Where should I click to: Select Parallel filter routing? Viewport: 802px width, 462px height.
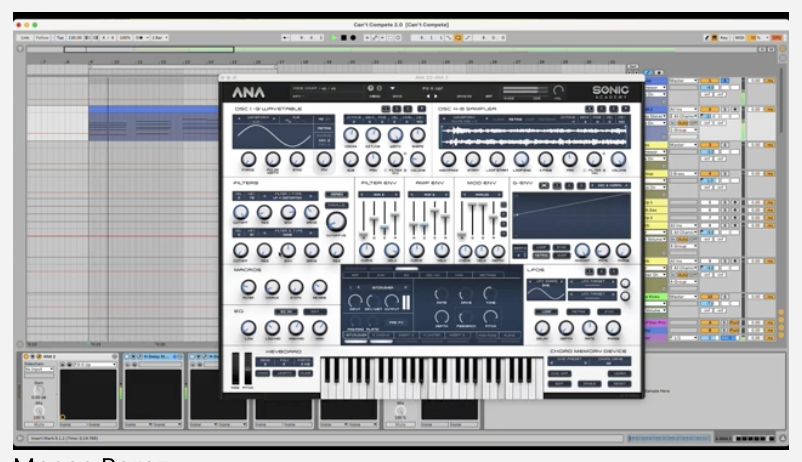point(337,205)
